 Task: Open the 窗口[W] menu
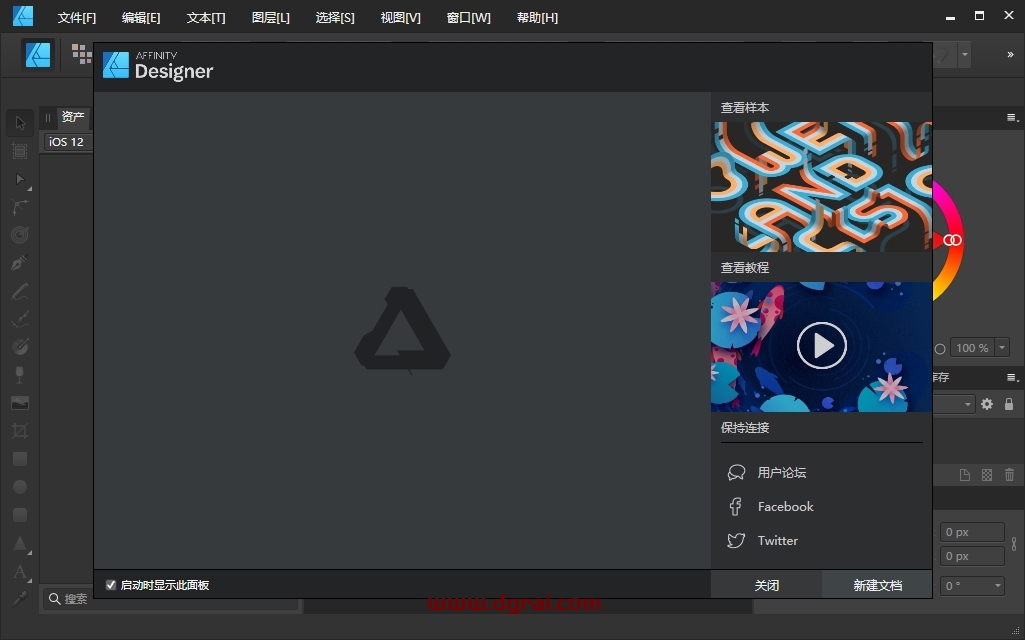tap(468, 18)
